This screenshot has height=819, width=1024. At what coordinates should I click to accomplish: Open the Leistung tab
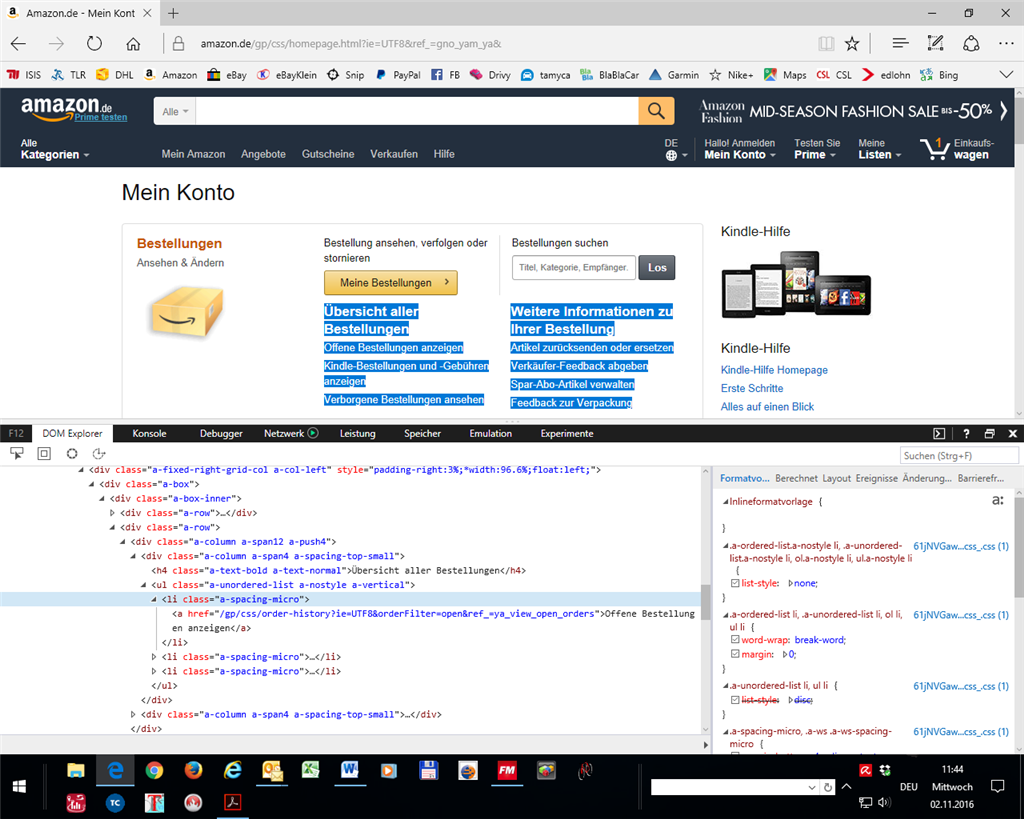pos(357,434)
